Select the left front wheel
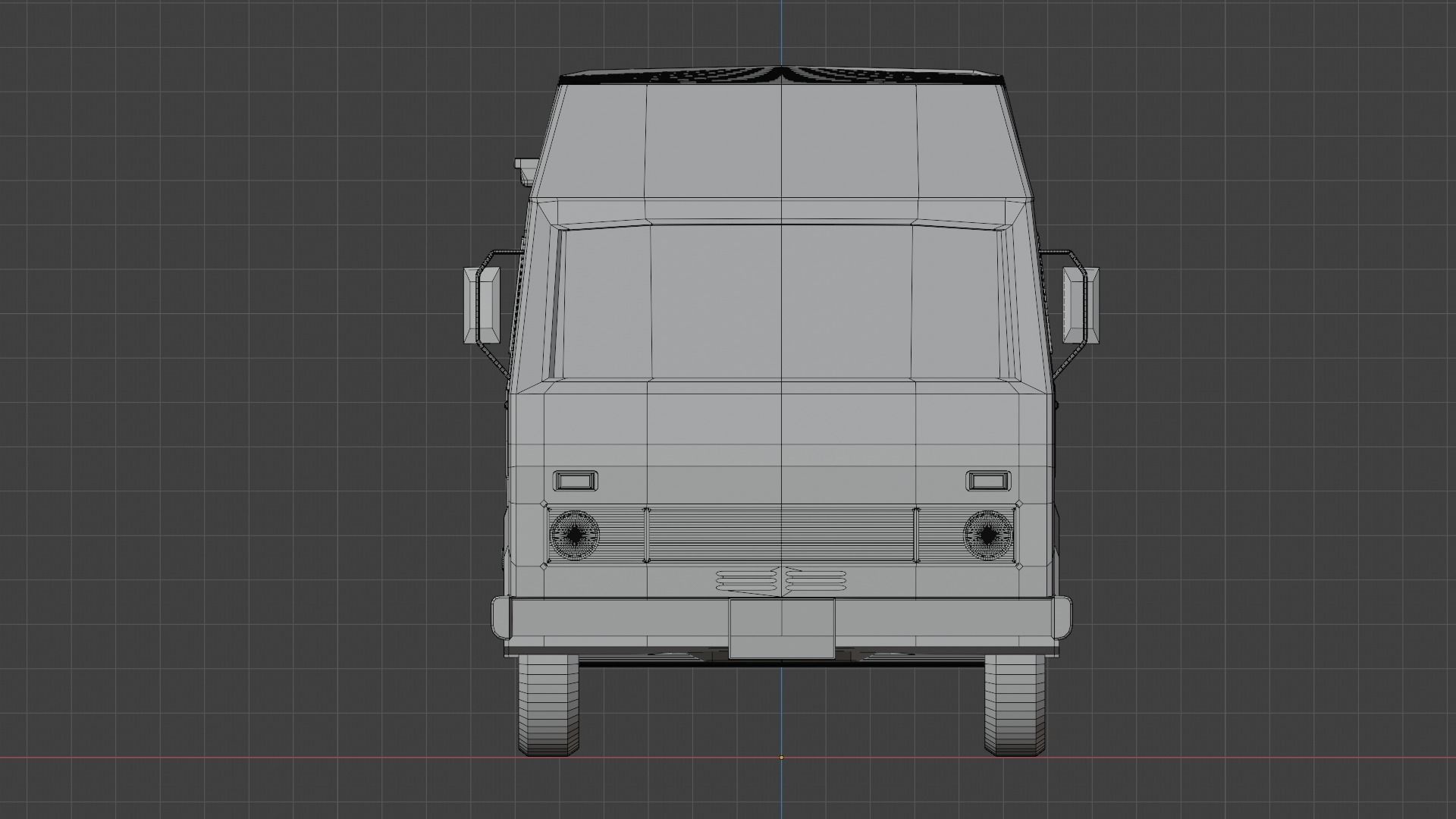This screenshot has height=819, width=1456. (548, 705)
